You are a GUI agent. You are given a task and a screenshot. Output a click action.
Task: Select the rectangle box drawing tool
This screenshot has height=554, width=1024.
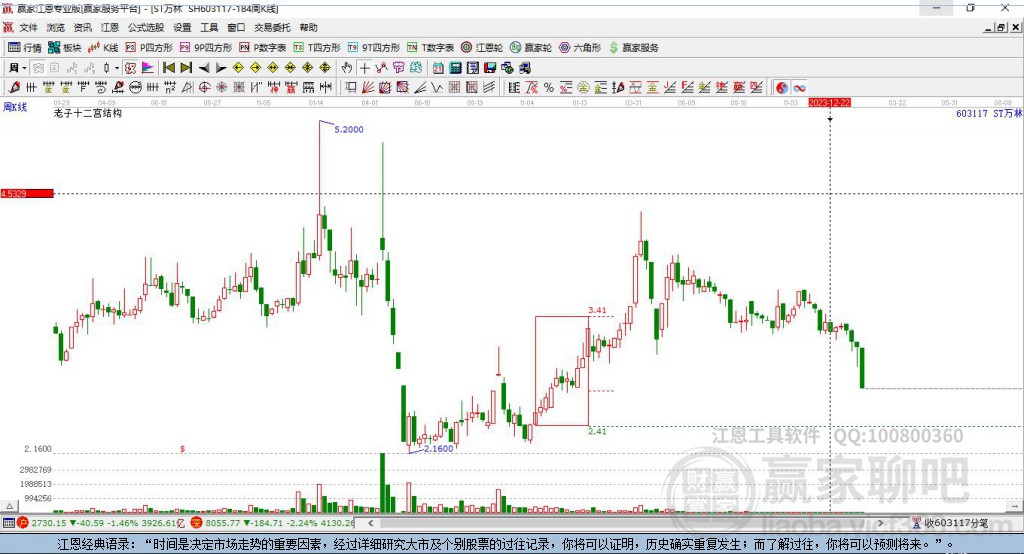click(350, 88)
